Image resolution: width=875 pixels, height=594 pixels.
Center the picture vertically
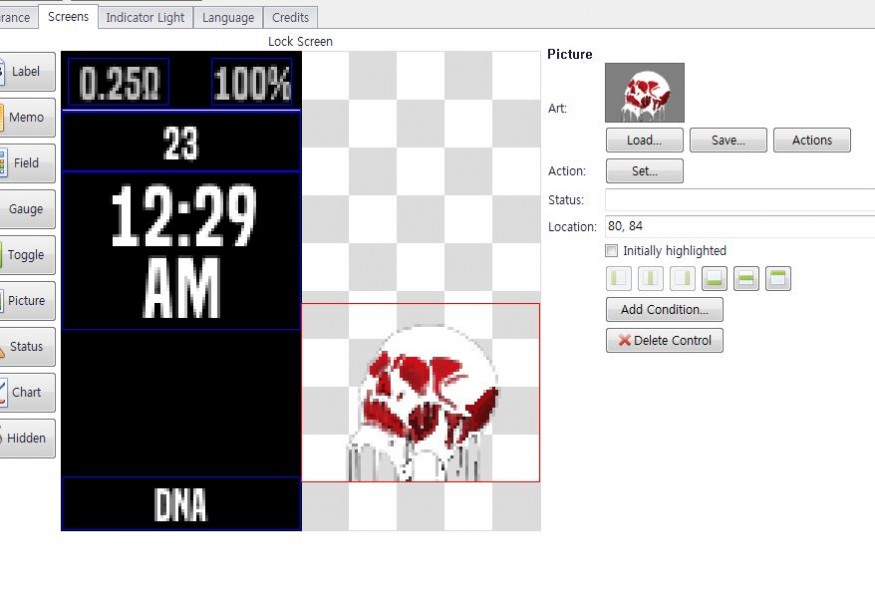coord(746,278)
